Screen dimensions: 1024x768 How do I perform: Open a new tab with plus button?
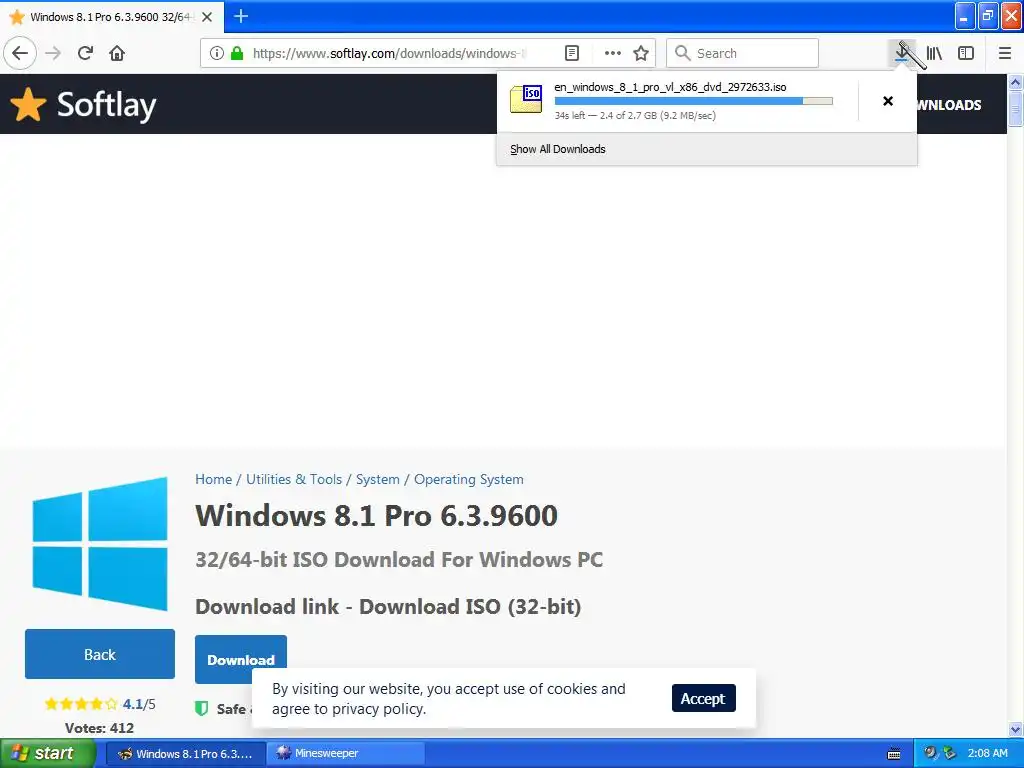coord(241,16)
